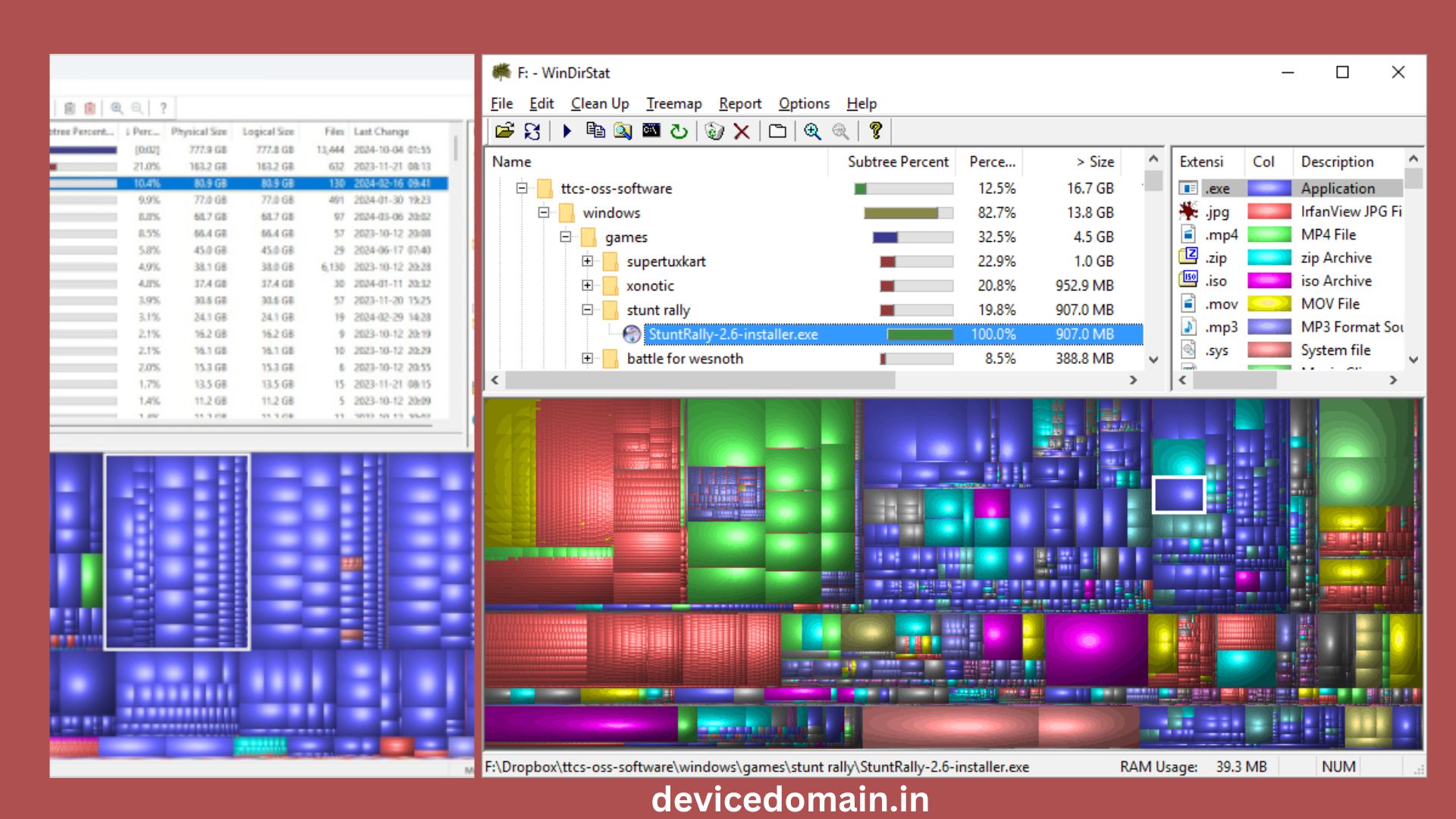Open the Clean Up menu
1456x819 pixels.
[x=599, y=103]
